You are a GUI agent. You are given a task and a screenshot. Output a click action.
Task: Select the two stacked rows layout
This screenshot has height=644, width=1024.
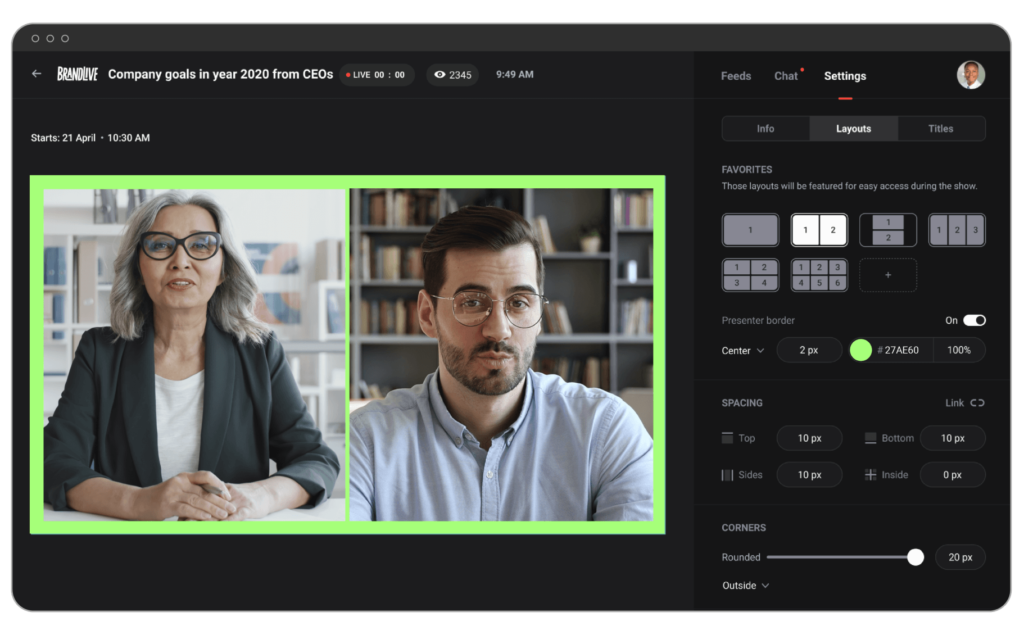[x=888, y=230]
